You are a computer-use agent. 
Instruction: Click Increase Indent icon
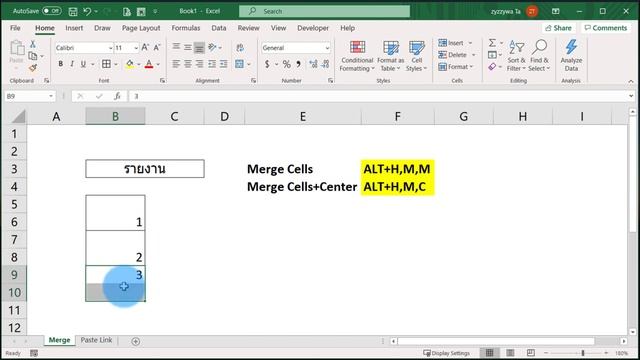(x=224, y=64)
